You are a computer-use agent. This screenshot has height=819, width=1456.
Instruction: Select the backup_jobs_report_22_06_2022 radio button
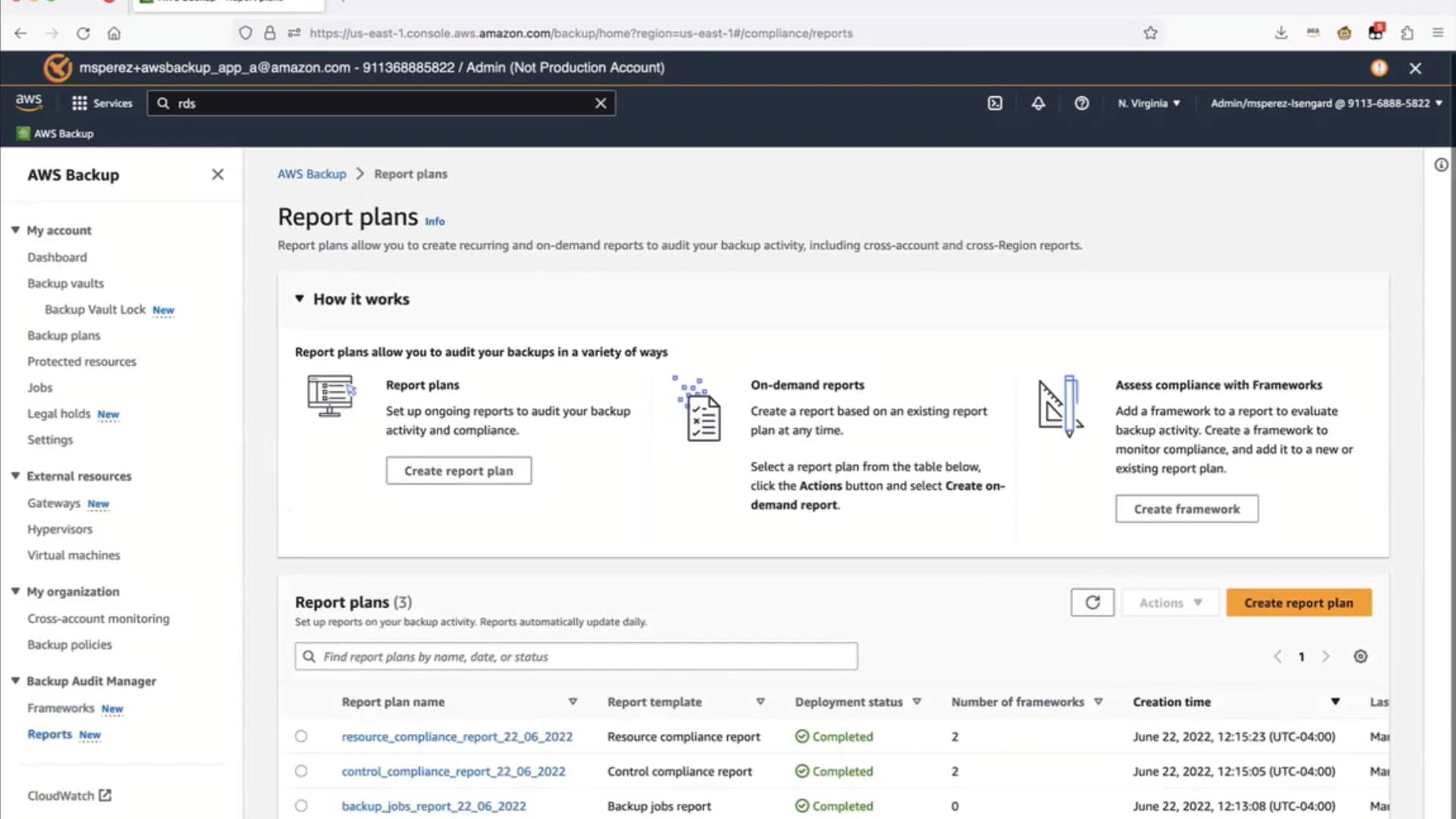tap(301, 806)
